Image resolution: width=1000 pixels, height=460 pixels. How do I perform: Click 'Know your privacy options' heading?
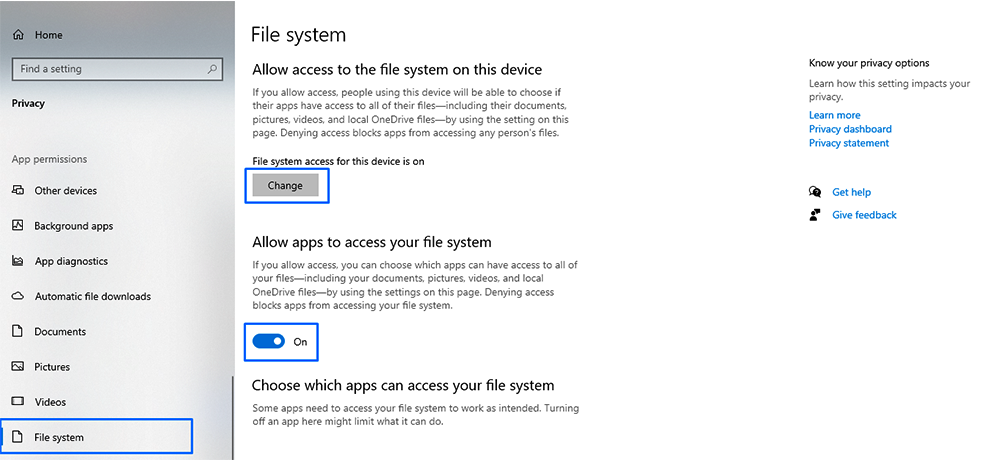869,63
